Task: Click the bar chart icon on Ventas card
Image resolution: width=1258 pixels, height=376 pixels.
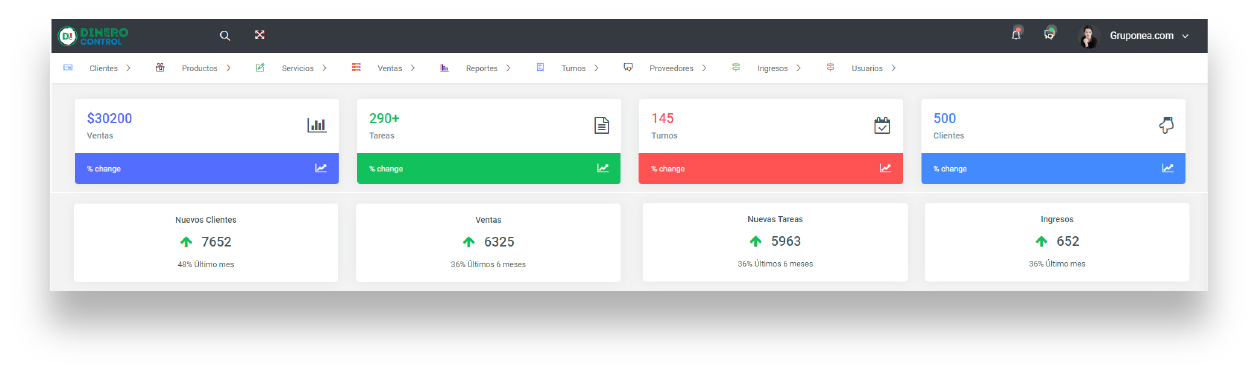Action: click(x=317, y=126)
